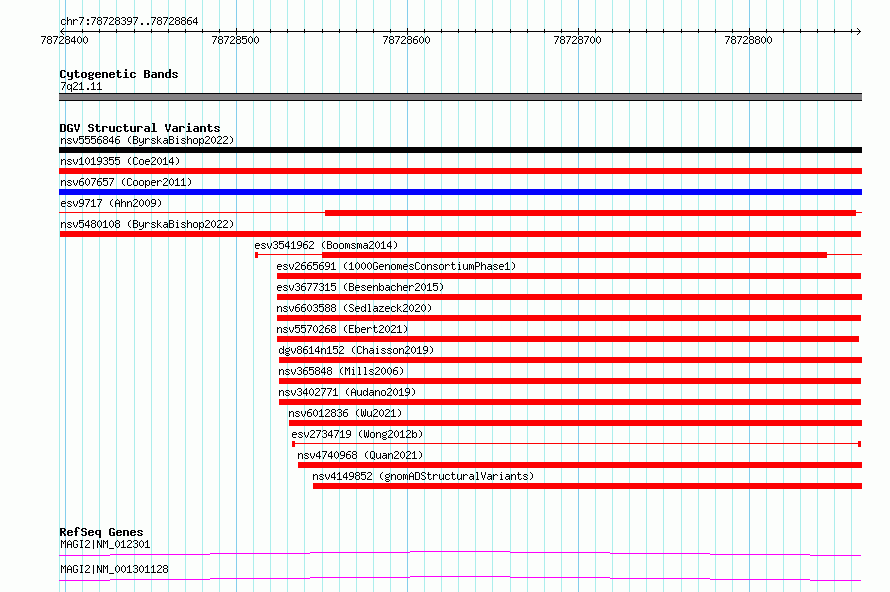
Task: Open the MAGI2|NM_012301 gene label
Action: point(105,544)
